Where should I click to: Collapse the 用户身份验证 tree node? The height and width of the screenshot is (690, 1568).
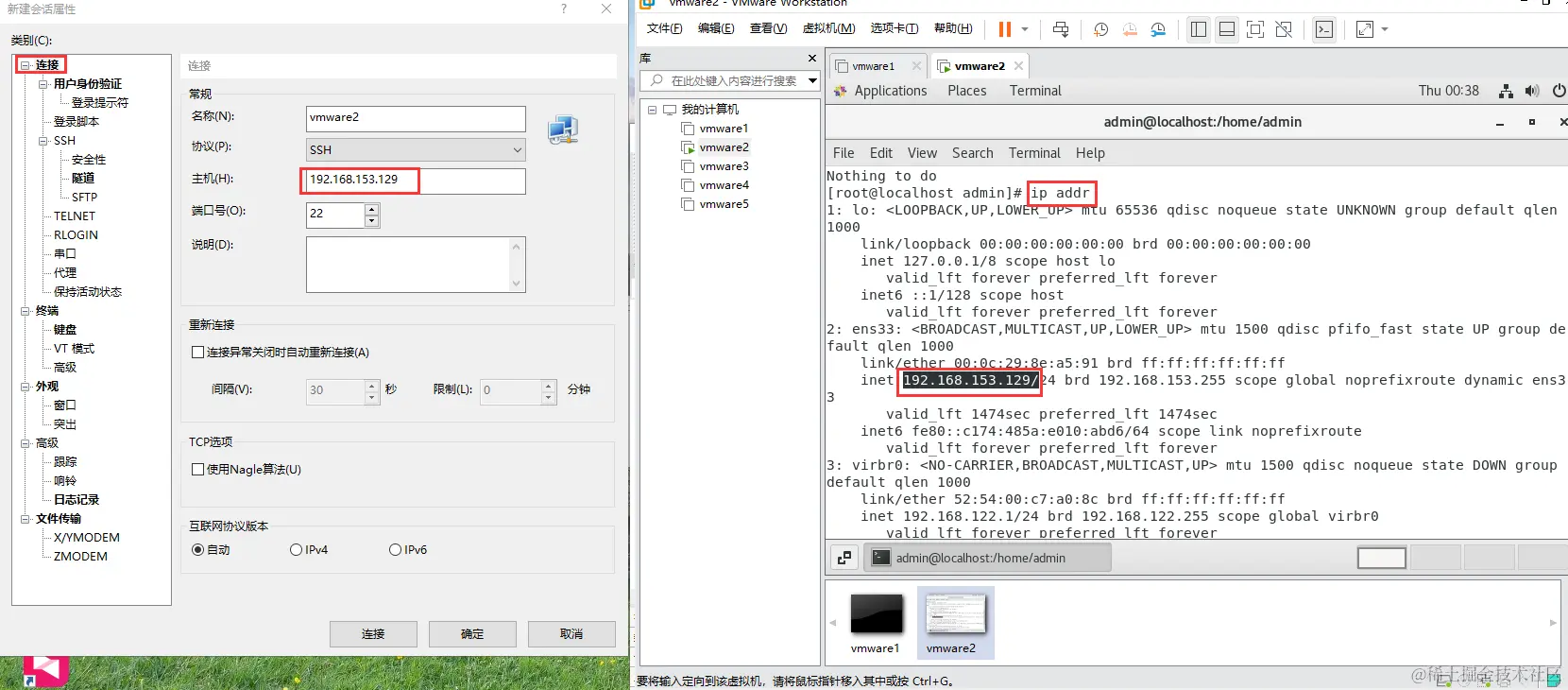pyautogui.click(x=43, y=84)
